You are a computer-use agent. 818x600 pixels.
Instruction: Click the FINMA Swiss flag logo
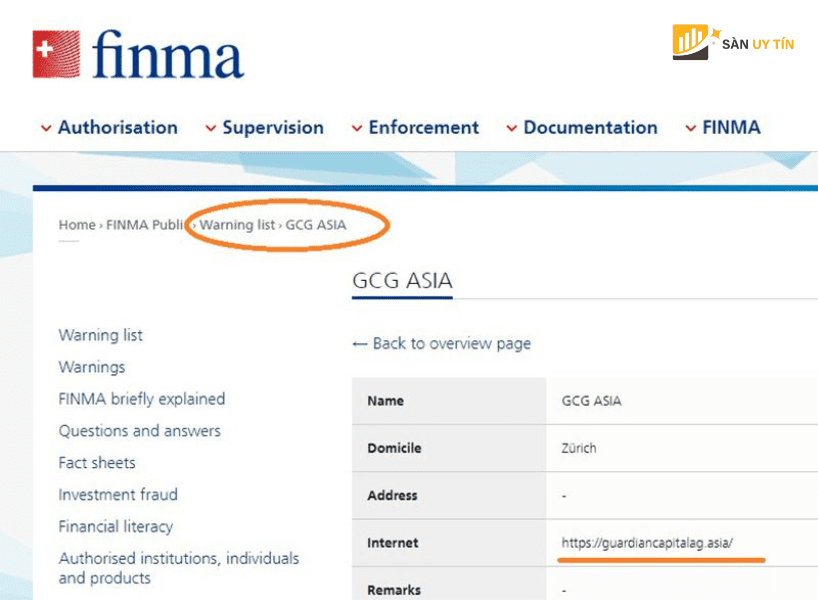coord(56,54)
